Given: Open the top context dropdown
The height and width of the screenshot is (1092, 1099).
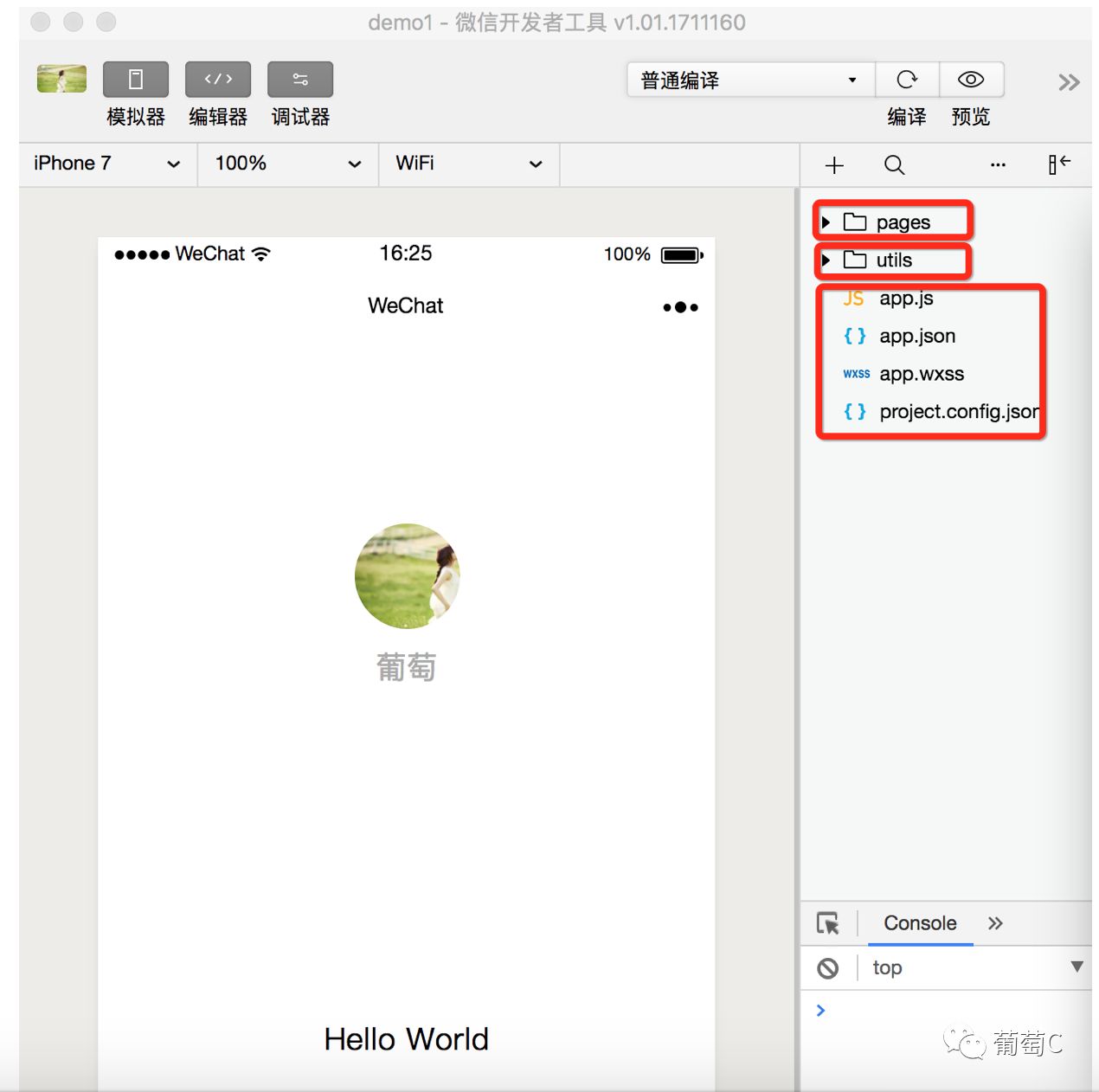Looking at the screenshot, I should (978, 967).
